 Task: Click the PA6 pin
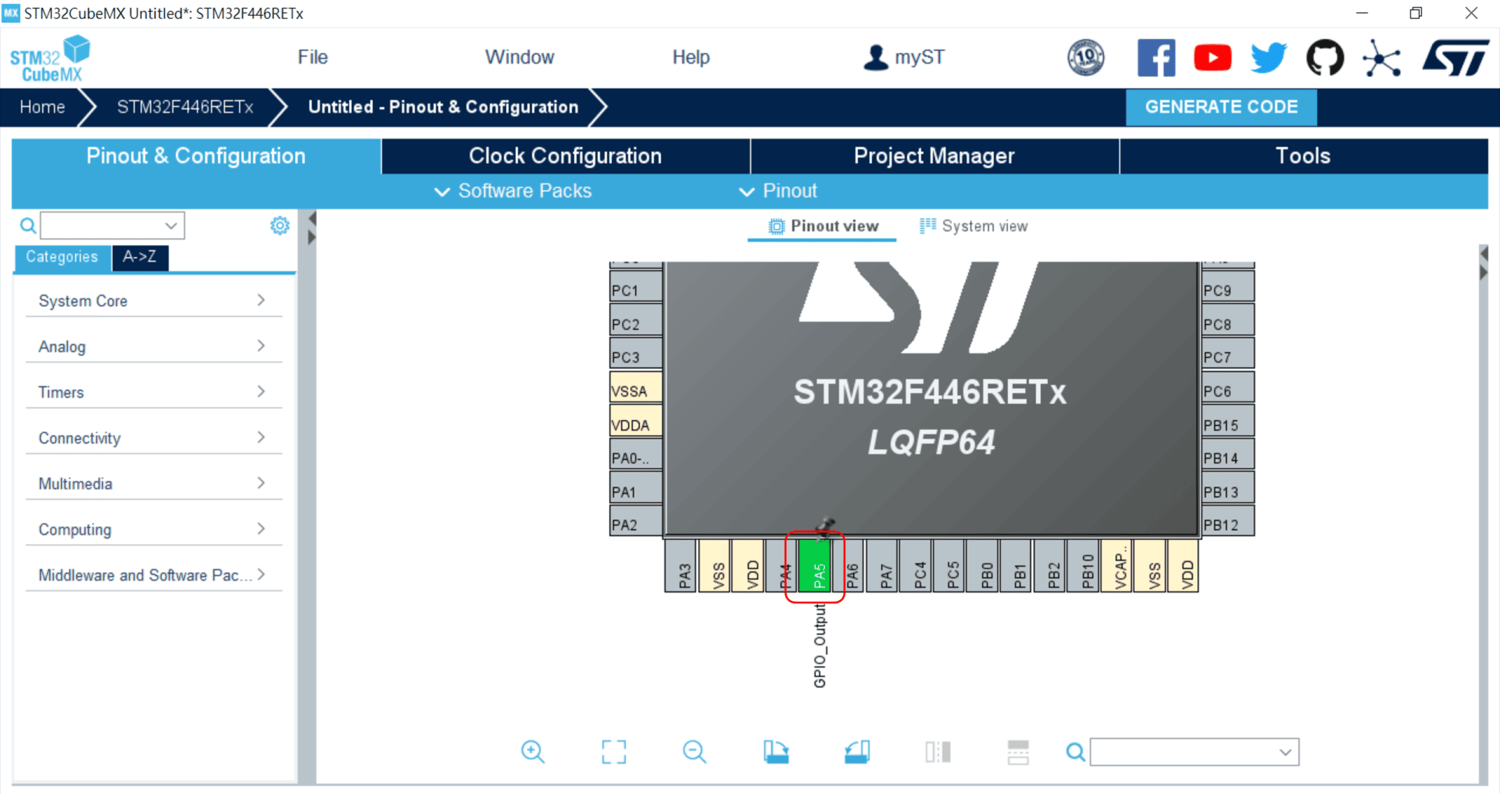[x=848, y=566]
